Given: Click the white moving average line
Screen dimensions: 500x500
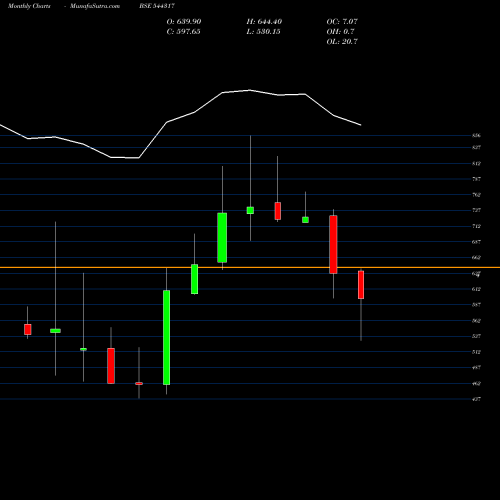Looking at the screenshot, I should point(180,118).
